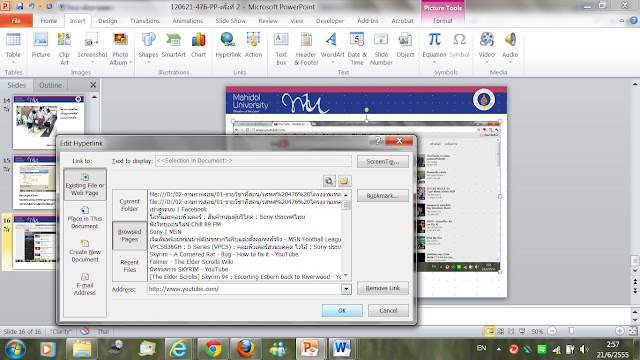Open Clip Art pane
This screenshot has height=360, width=640.
(x=64, y=49)
